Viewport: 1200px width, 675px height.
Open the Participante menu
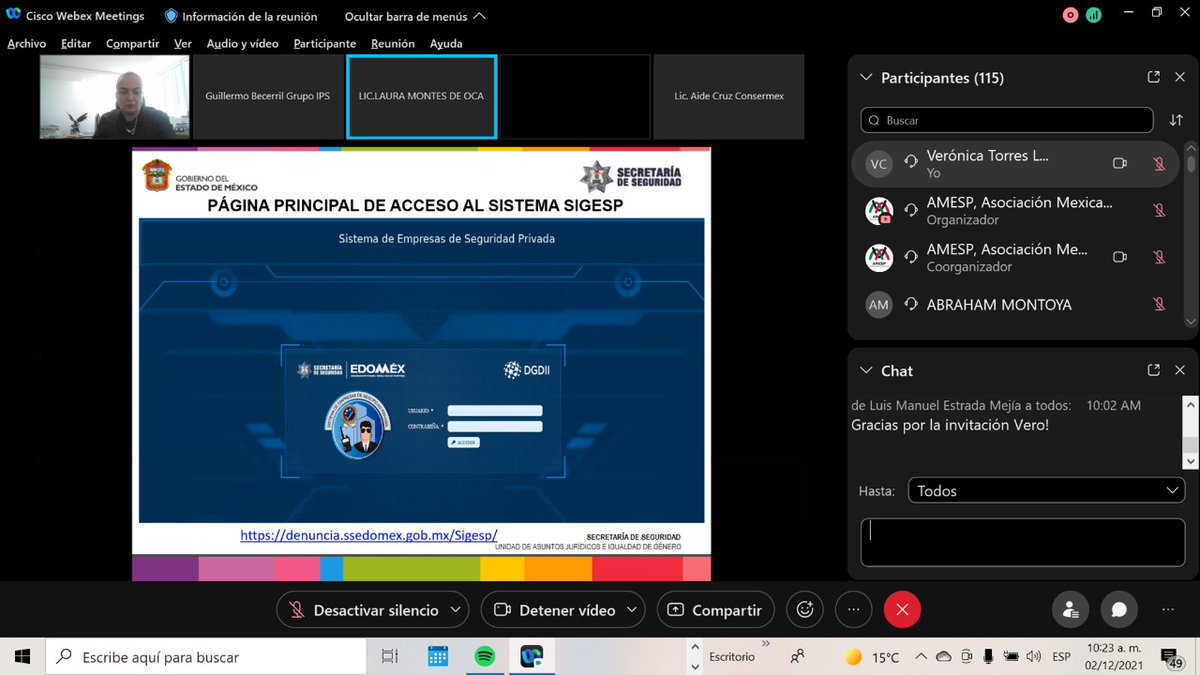coord(325,43)
